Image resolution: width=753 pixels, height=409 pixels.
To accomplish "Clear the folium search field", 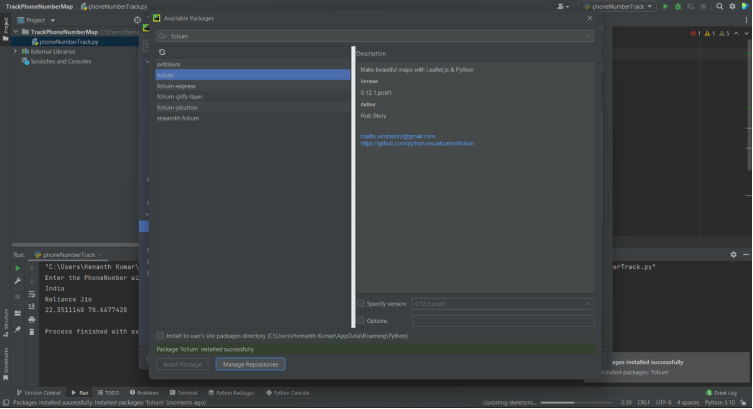I will tap(587, 36).
